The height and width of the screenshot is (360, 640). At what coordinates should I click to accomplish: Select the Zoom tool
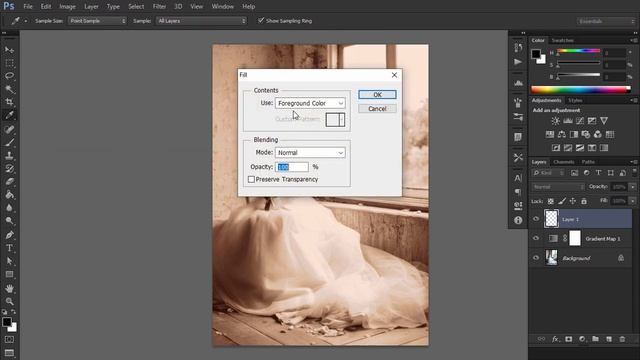click(9, 302)
